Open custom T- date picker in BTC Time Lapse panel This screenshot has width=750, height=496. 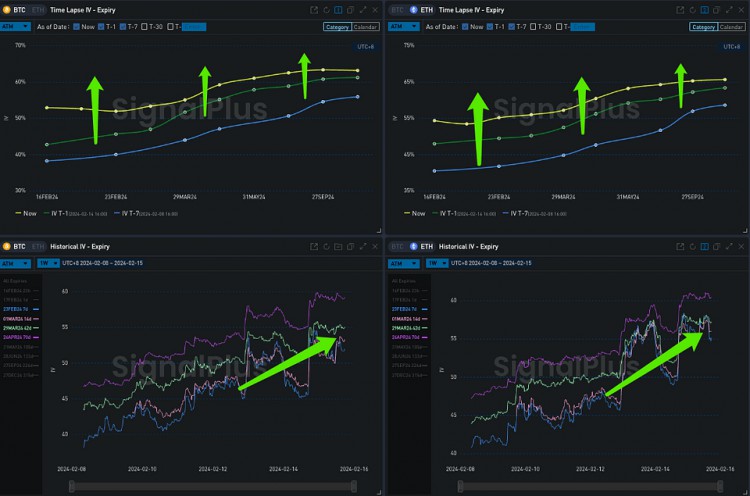coord(194,27)
